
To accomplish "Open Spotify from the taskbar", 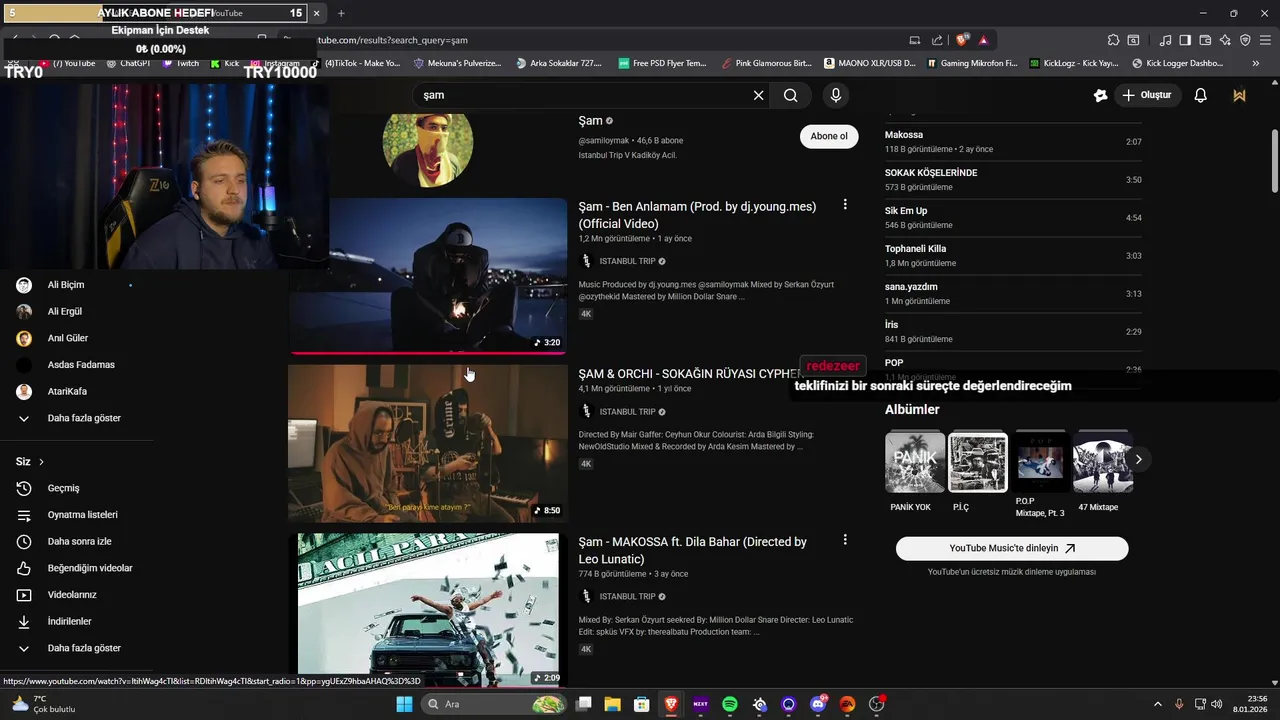I will [730, 704].
